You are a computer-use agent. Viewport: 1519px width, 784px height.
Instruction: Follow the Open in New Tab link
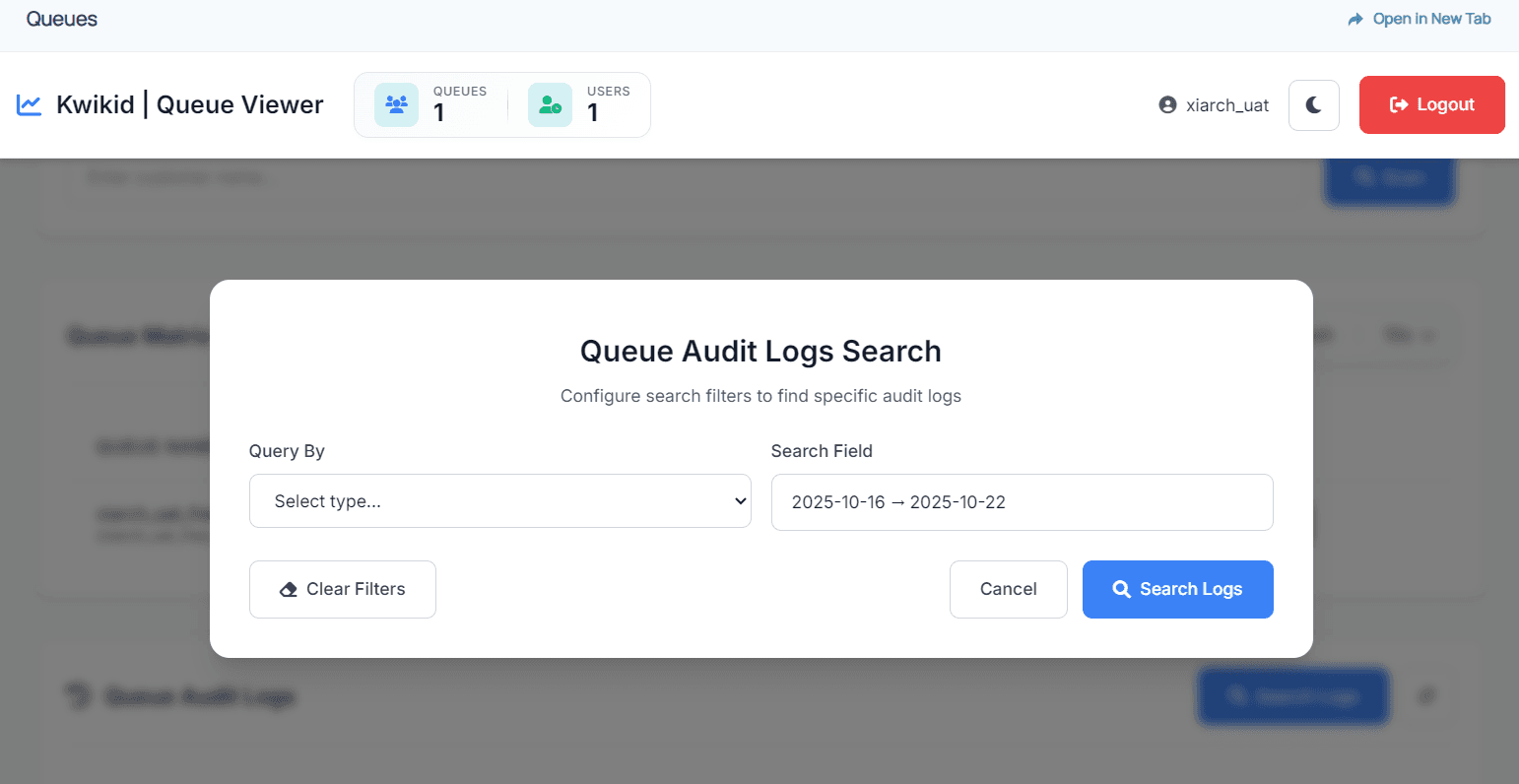pos(1430,19)
